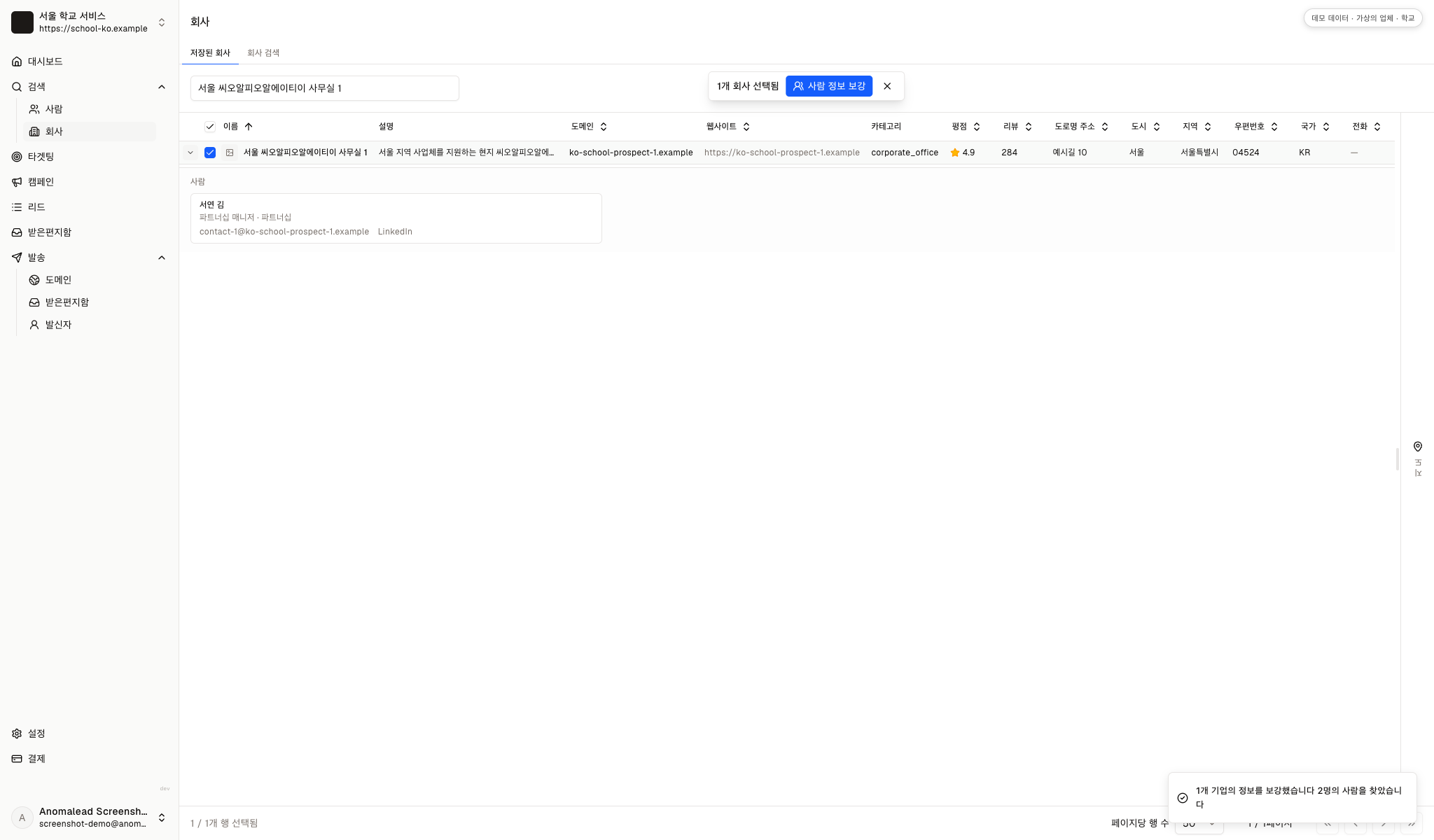Open 설정 gear icon
The width and height of the screenshot is (1434, 840).
coord(17,734)
